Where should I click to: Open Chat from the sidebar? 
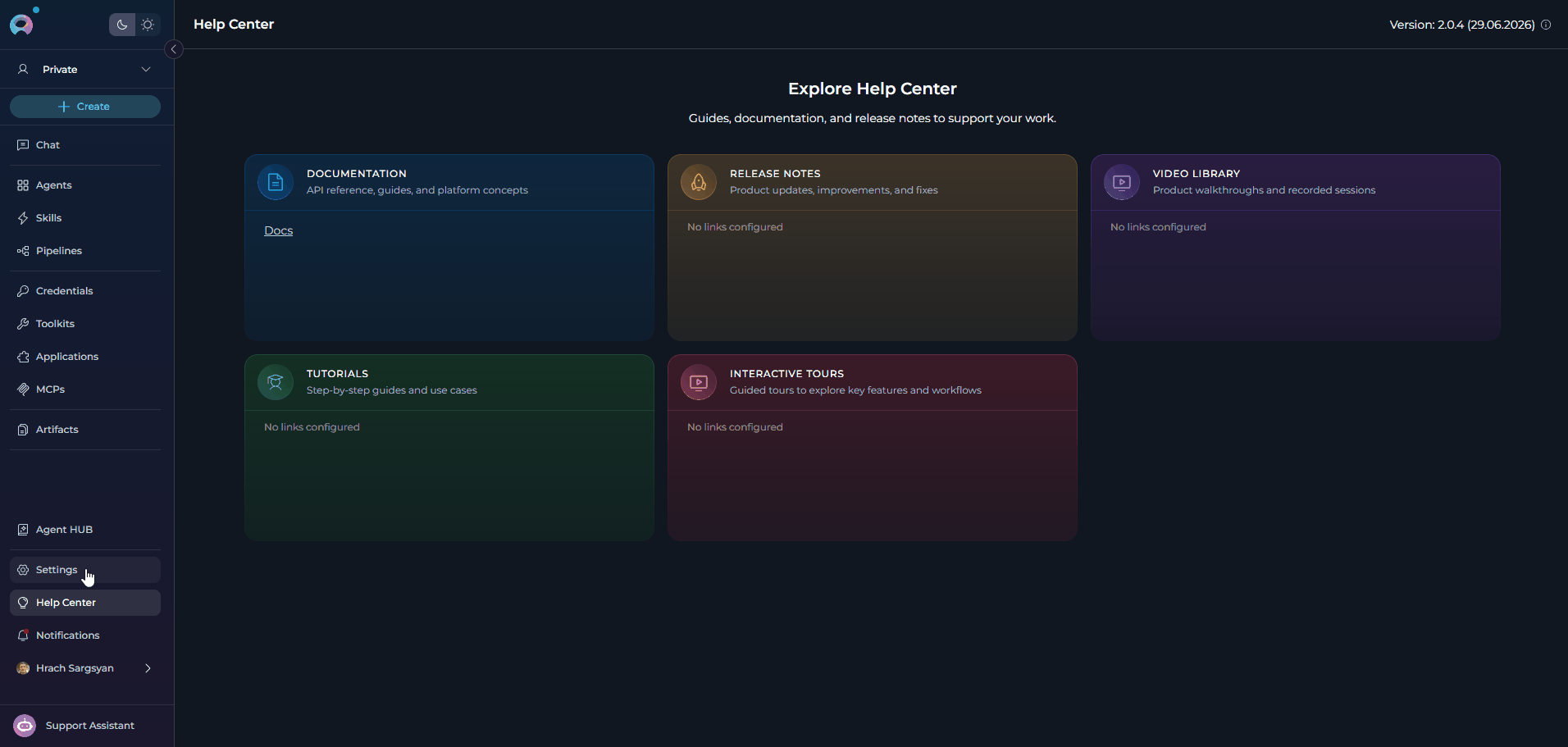85,145
